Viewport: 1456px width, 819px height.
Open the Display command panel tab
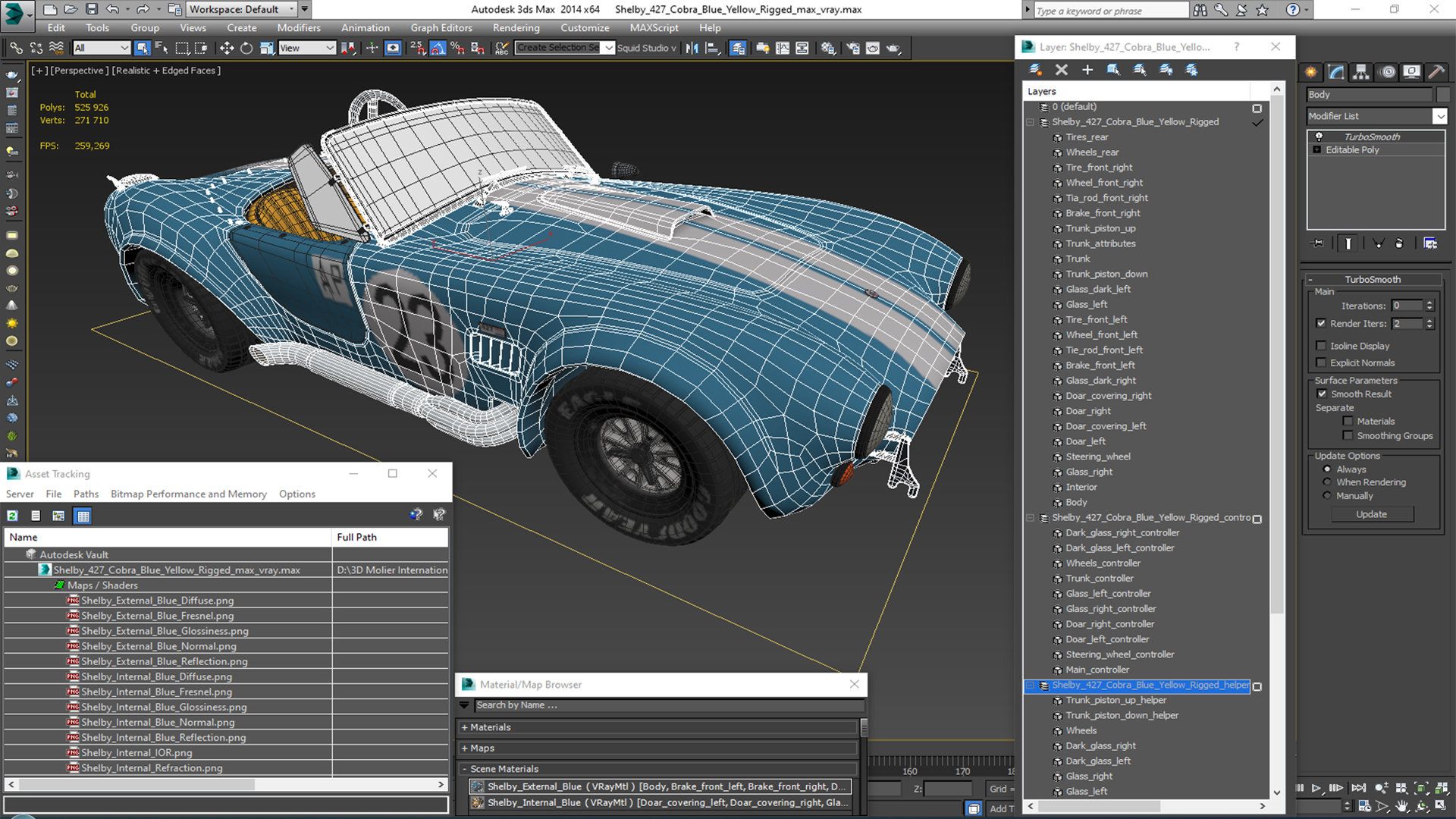(1411, 72)
